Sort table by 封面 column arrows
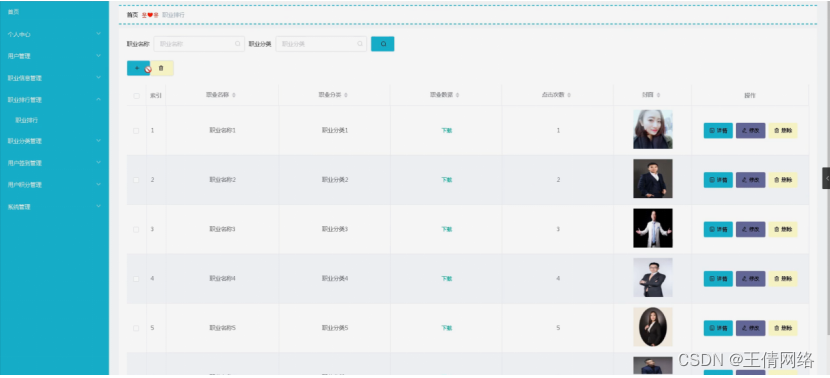830x378 pixels. 658,95
